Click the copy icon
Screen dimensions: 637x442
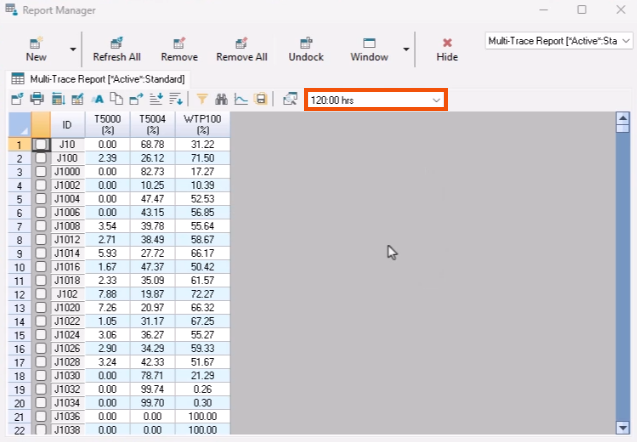coord(117,99)
